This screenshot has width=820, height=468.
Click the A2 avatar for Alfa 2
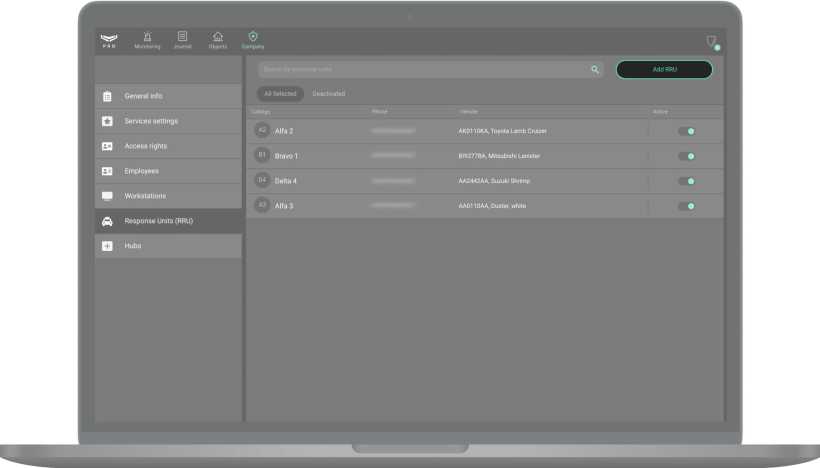pyautogui.click(x=262, y=131)
